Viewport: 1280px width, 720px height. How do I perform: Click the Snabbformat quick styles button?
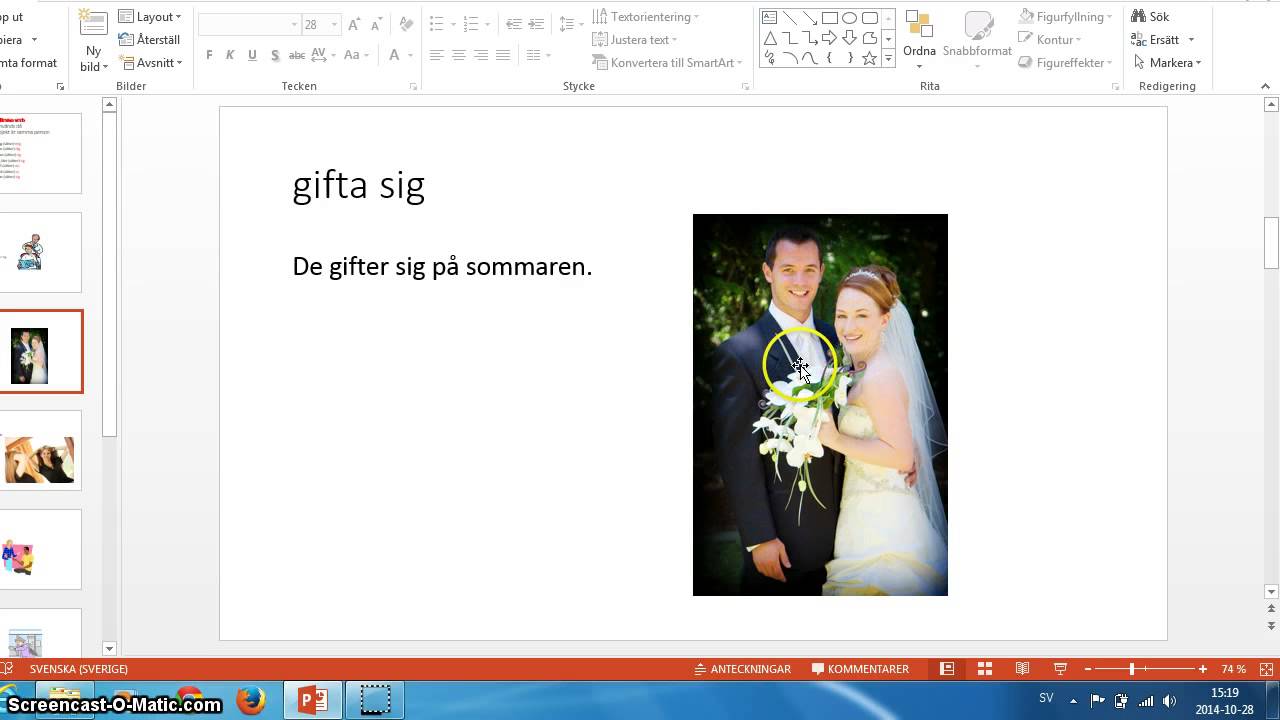coord(977,39)
